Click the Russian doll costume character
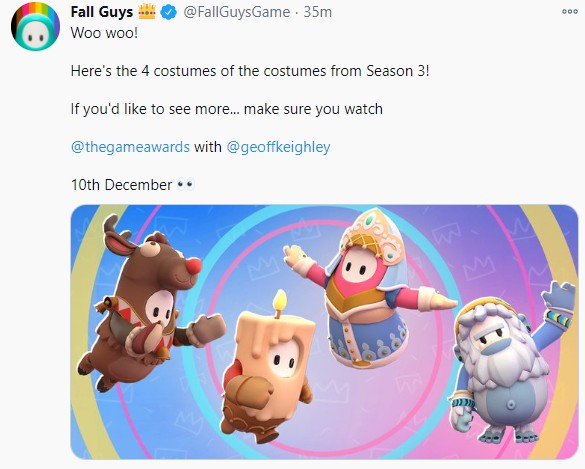The width and height of the screenshot is (585, 469). point(367,287)
